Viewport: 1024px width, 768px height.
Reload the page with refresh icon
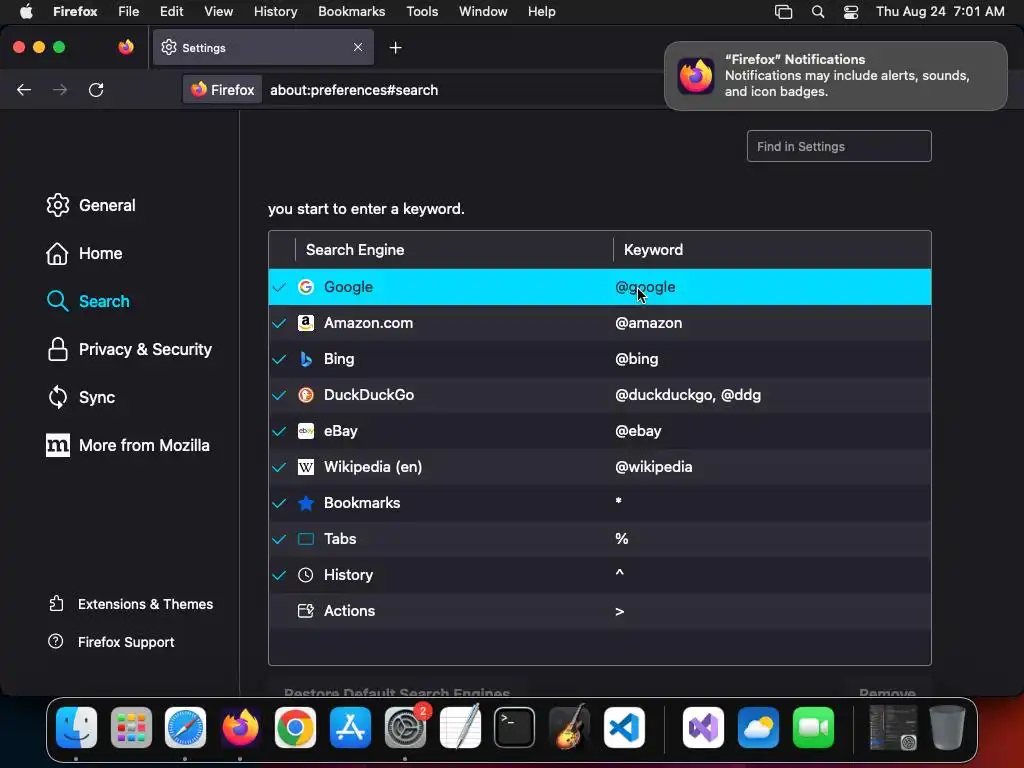point(96,90)
